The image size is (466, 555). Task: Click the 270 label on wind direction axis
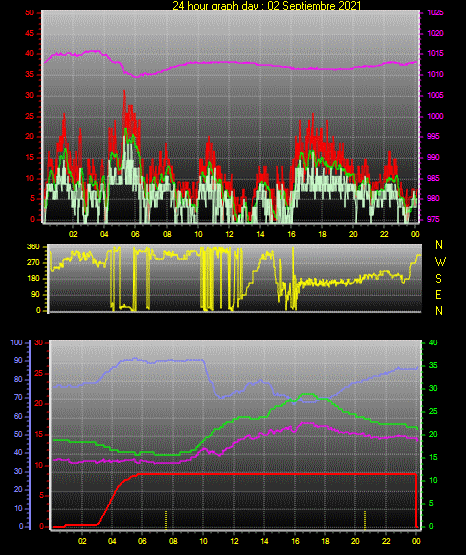click(33, 263)
